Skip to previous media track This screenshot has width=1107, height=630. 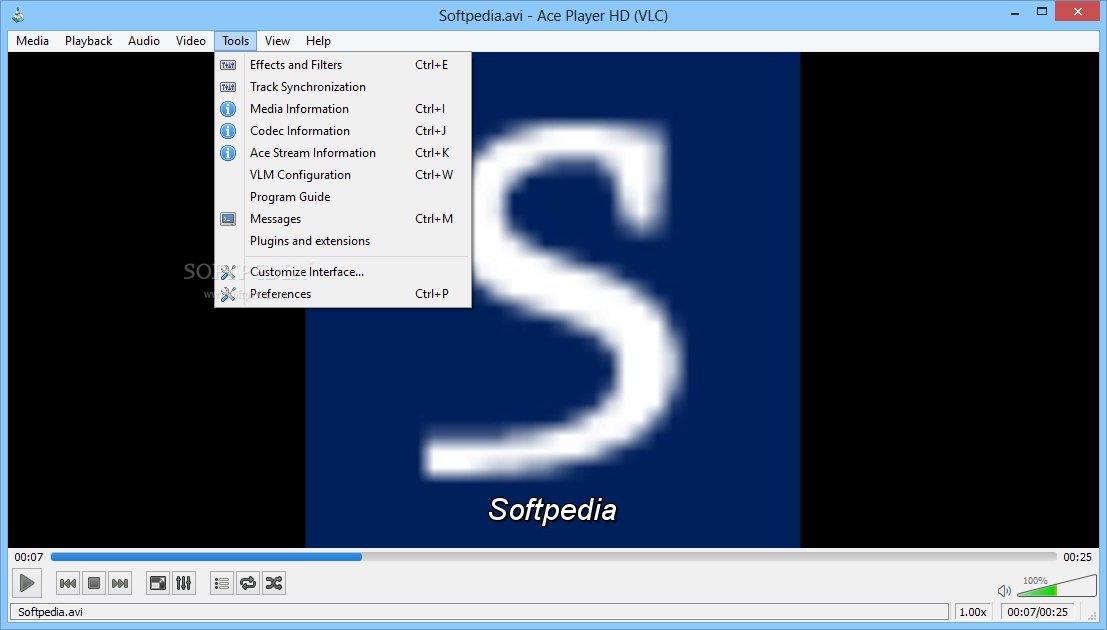[68, 583]
